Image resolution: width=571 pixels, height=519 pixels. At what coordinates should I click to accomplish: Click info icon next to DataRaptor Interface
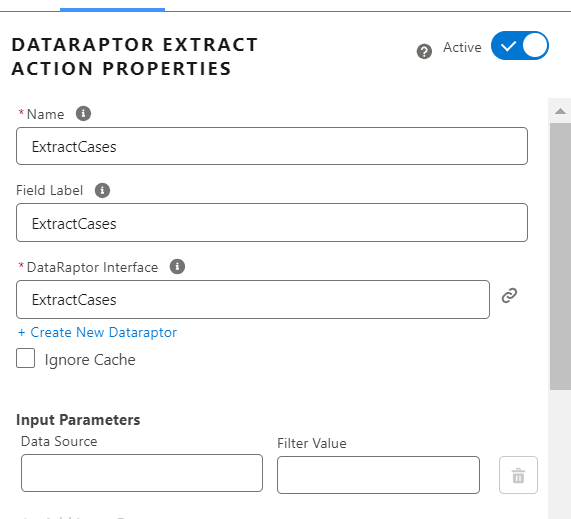(x=177, y=267)
